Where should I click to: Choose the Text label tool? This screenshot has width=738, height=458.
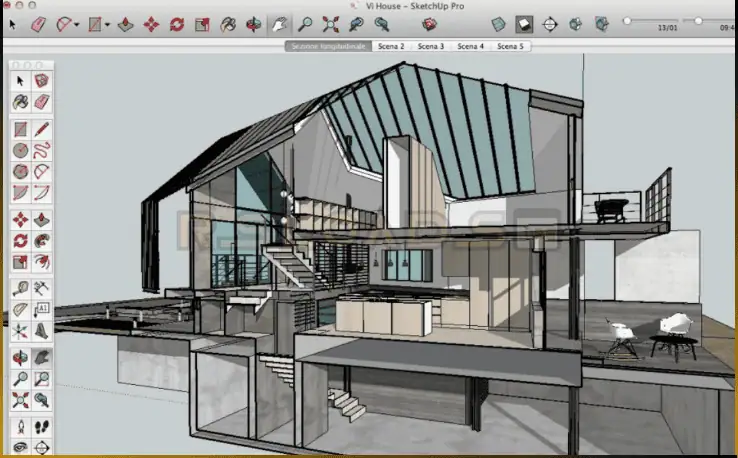pyautogui.click(x=41, y=310)
